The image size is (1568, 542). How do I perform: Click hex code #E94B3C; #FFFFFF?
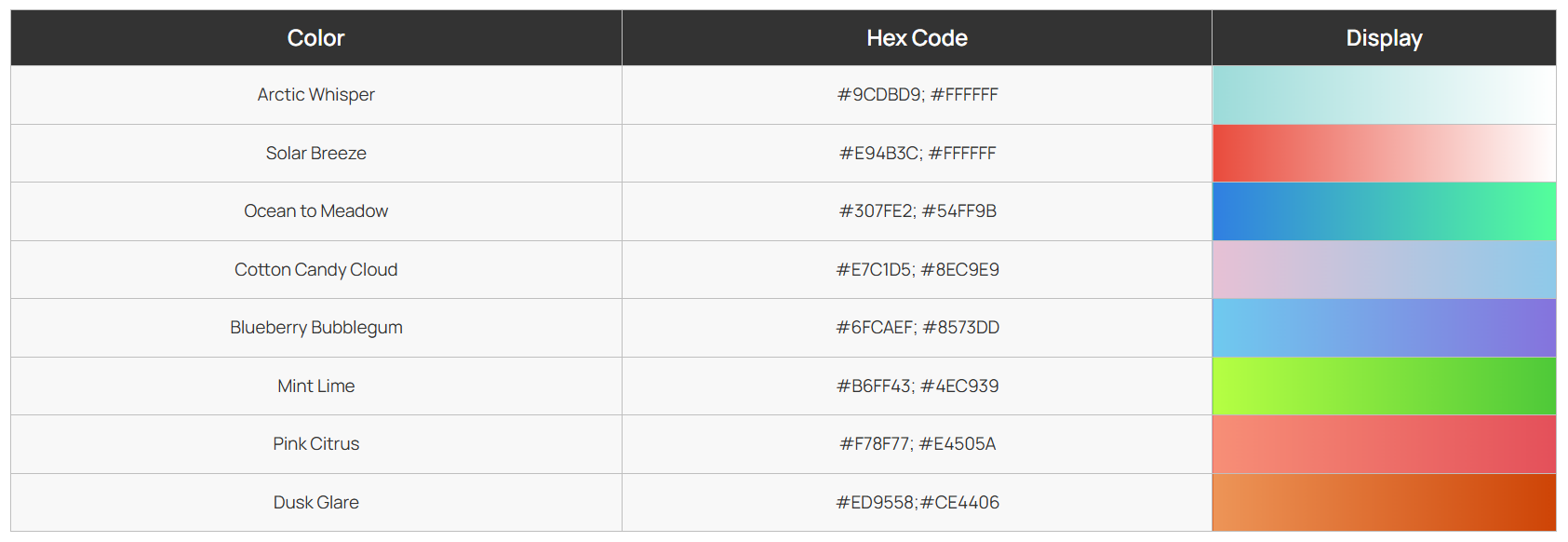[918, 153]
